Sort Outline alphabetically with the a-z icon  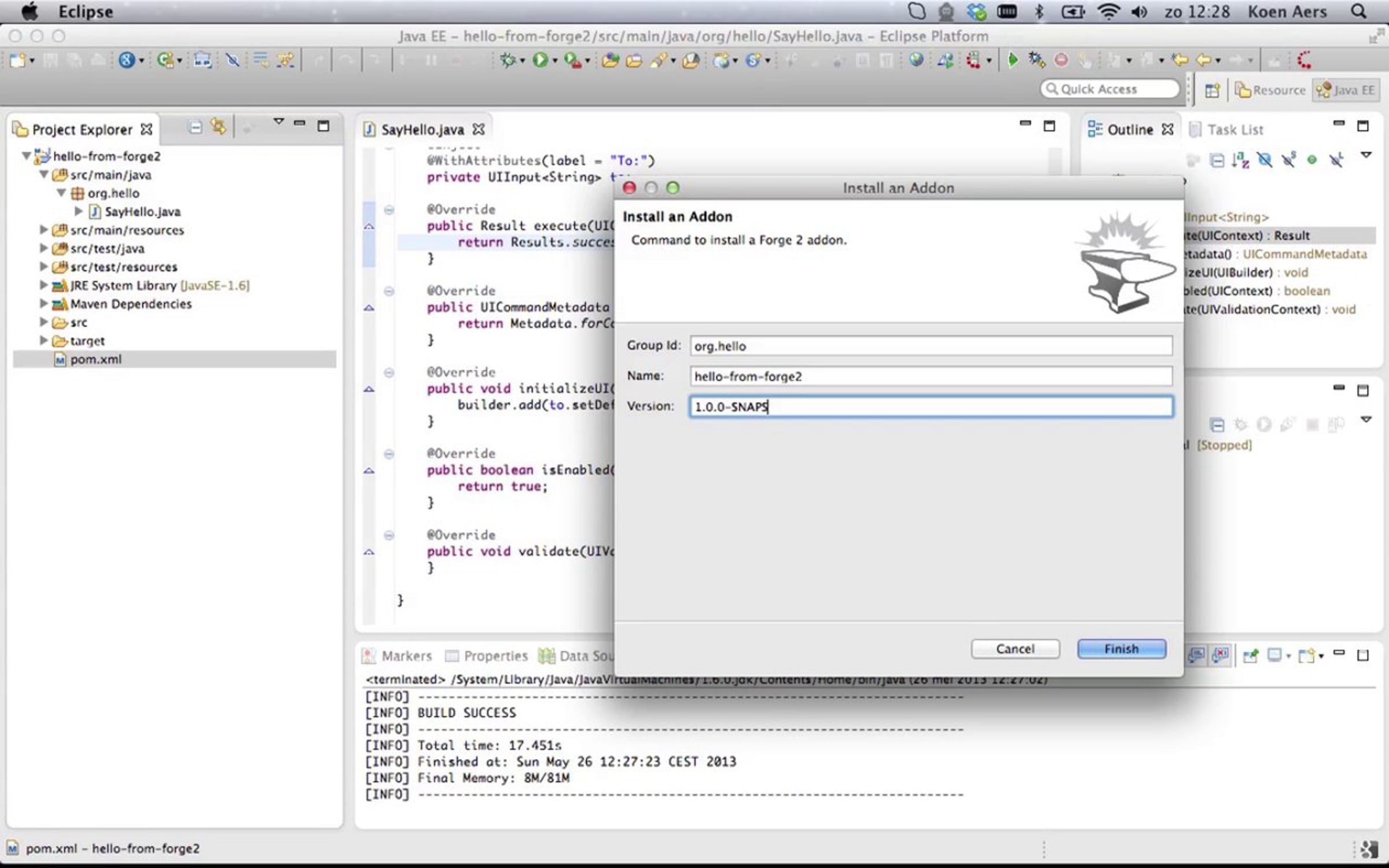(x=1240, y=160)
